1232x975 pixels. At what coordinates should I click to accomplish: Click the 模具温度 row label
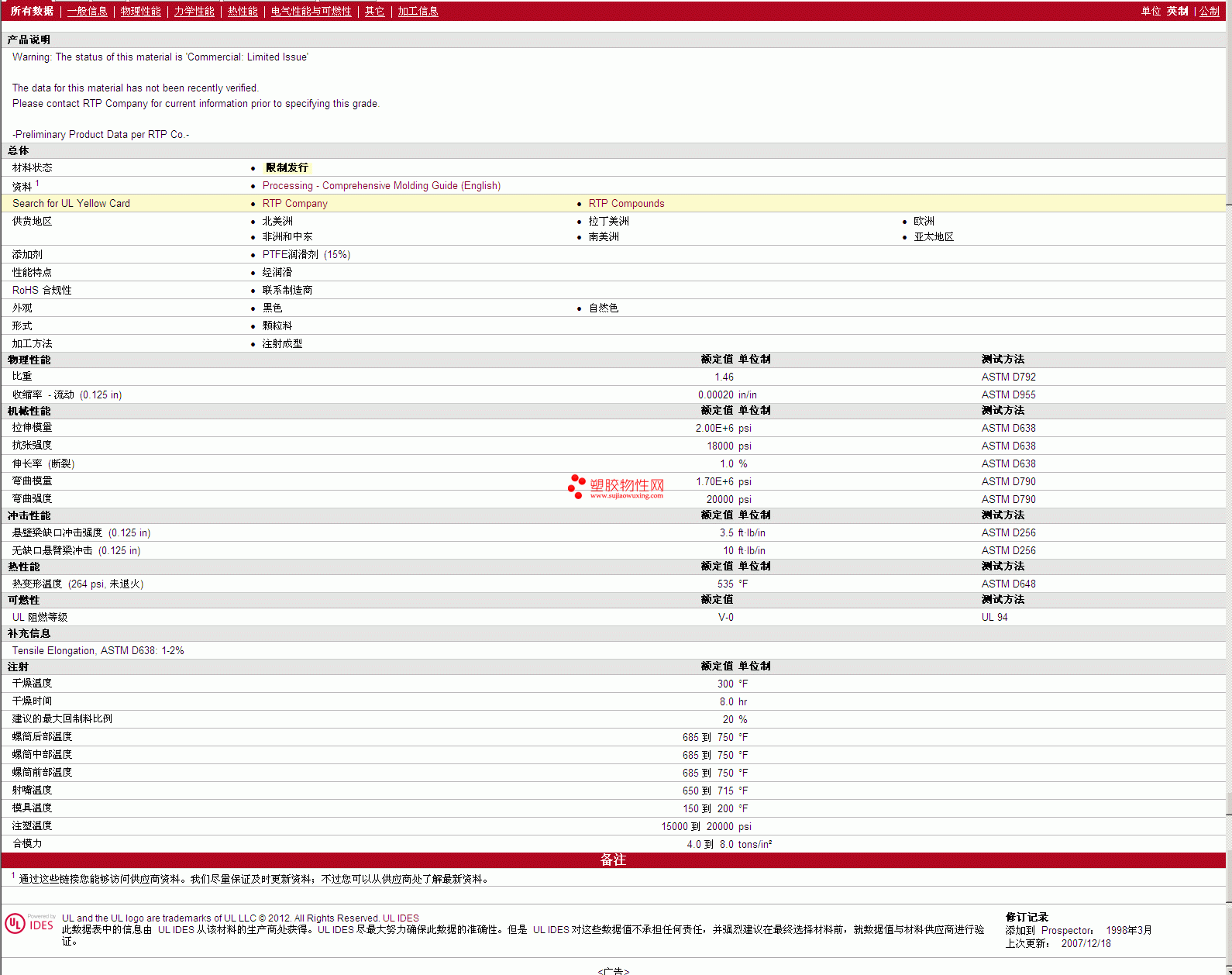coord(32,808)
